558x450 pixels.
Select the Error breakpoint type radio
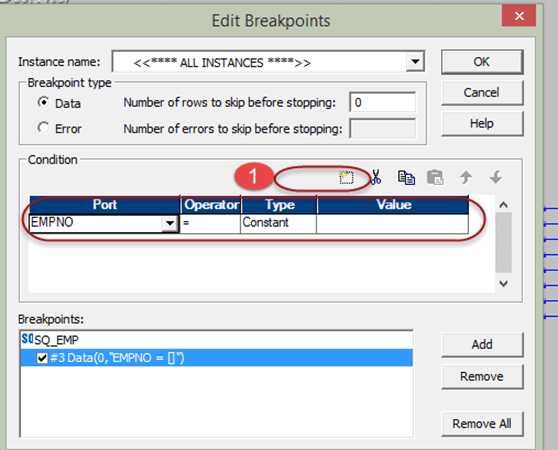[43, 127]
